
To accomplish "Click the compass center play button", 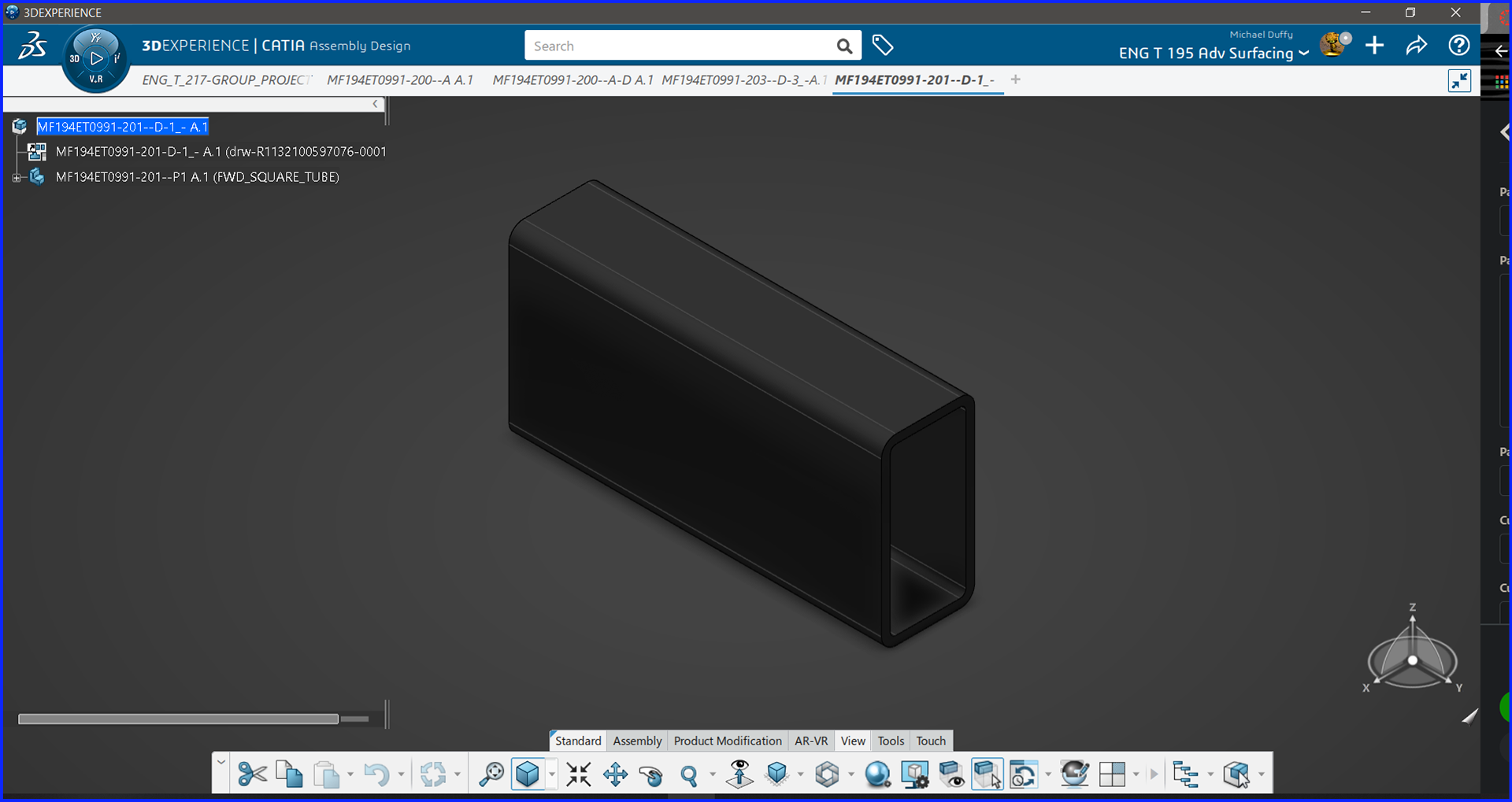I will [x=96, y=58].
